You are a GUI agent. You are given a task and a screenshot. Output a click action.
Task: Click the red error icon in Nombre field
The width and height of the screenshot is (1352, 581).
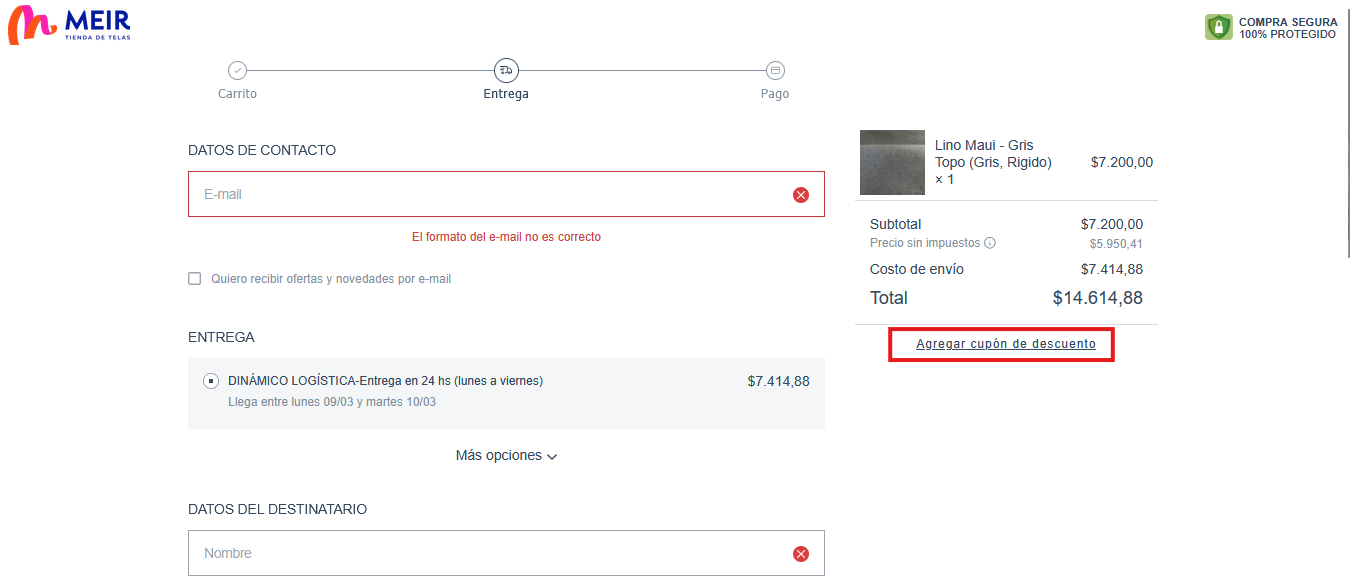[800, 554]
